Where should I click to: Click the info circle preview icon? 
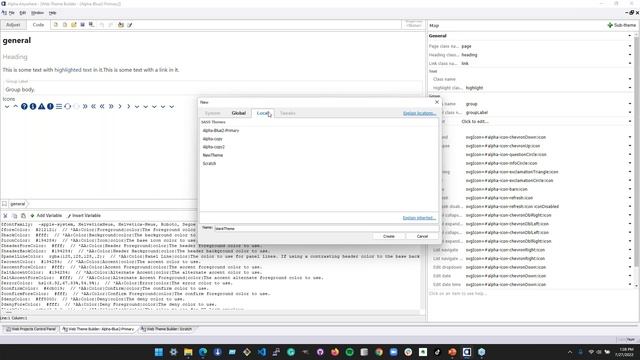pyautogui.click(x=33, y=107)
